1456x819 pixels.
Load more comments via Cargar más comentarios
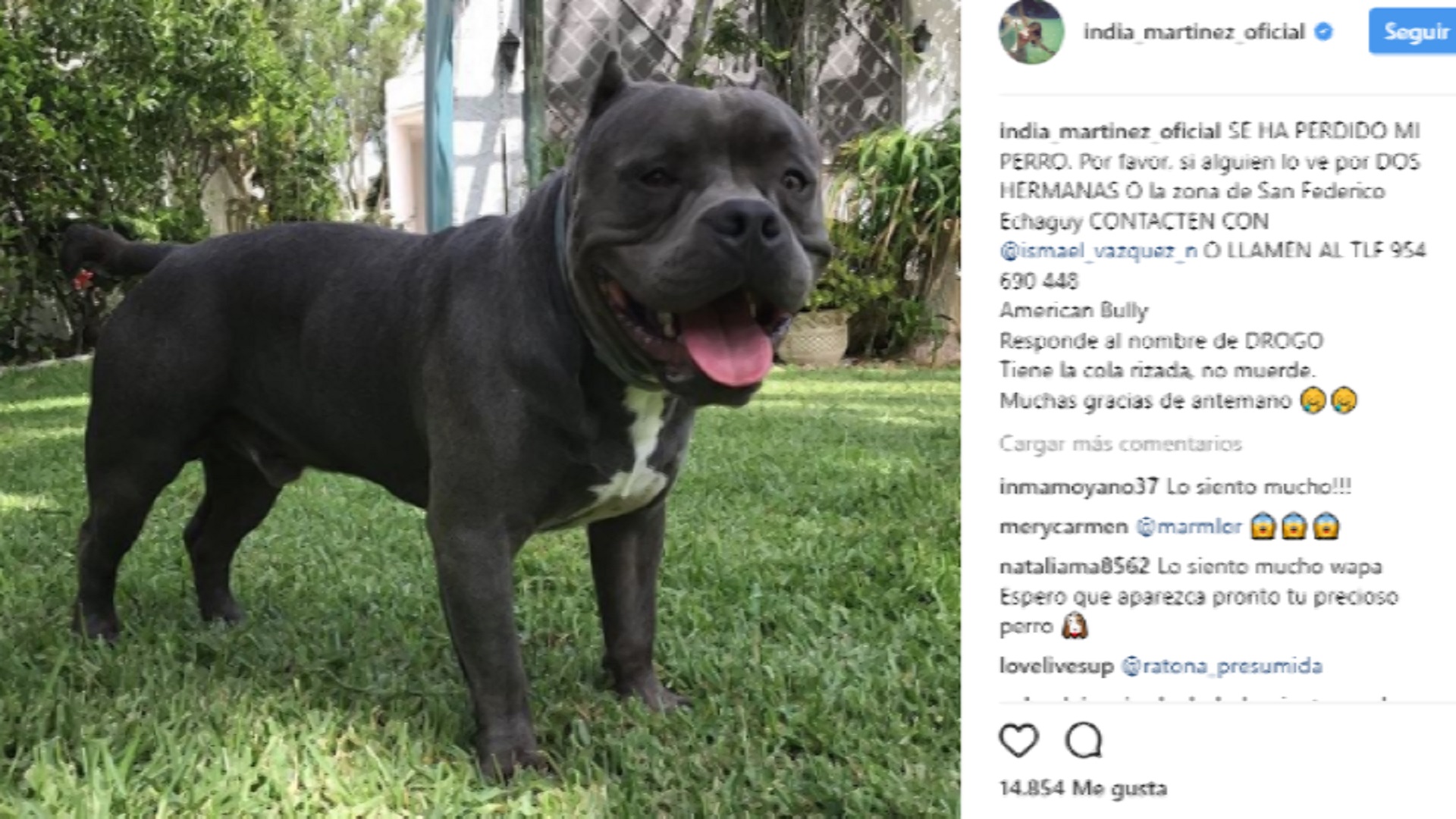pyautogui.click(x=1120, y=444)
